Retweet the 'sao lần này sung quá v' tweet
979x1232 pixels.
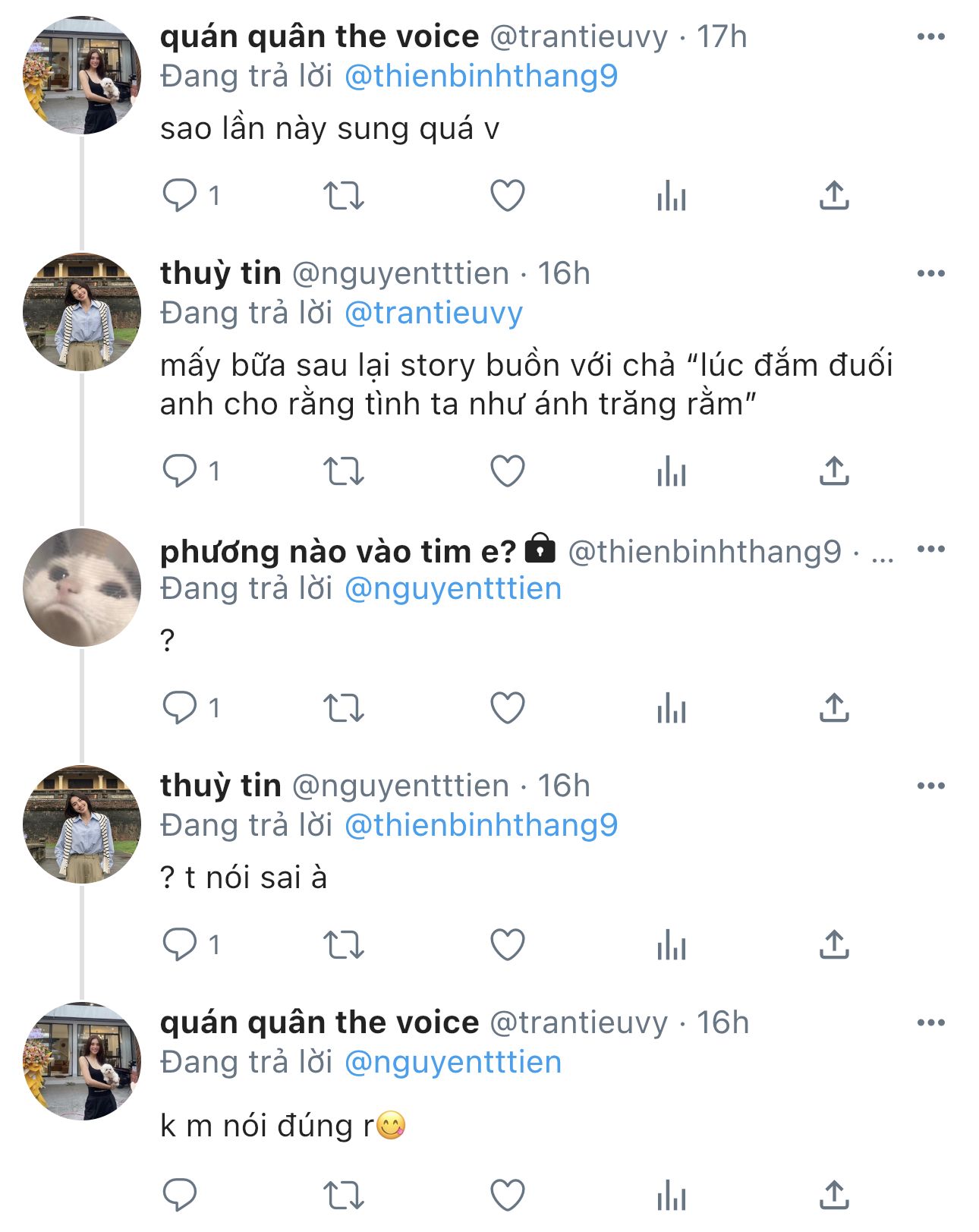tap(344, 196)
